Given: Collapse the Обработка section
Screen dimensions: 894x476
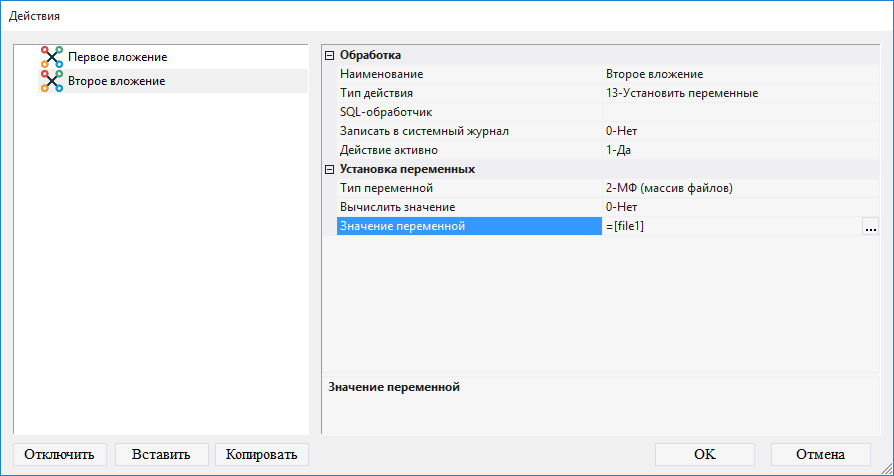Looking at the screenshot, I should click(330, 55).
